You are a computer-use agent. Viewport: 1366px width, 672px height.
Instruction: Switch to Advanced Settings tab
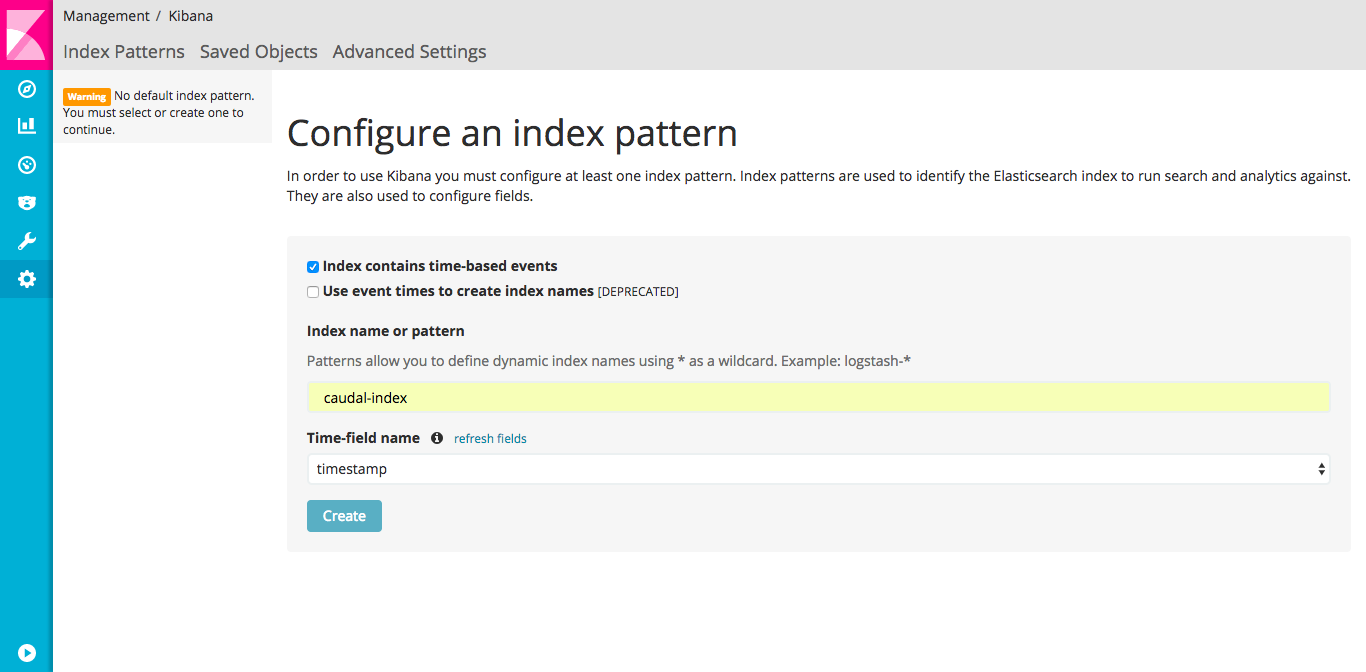click(410, 52)
